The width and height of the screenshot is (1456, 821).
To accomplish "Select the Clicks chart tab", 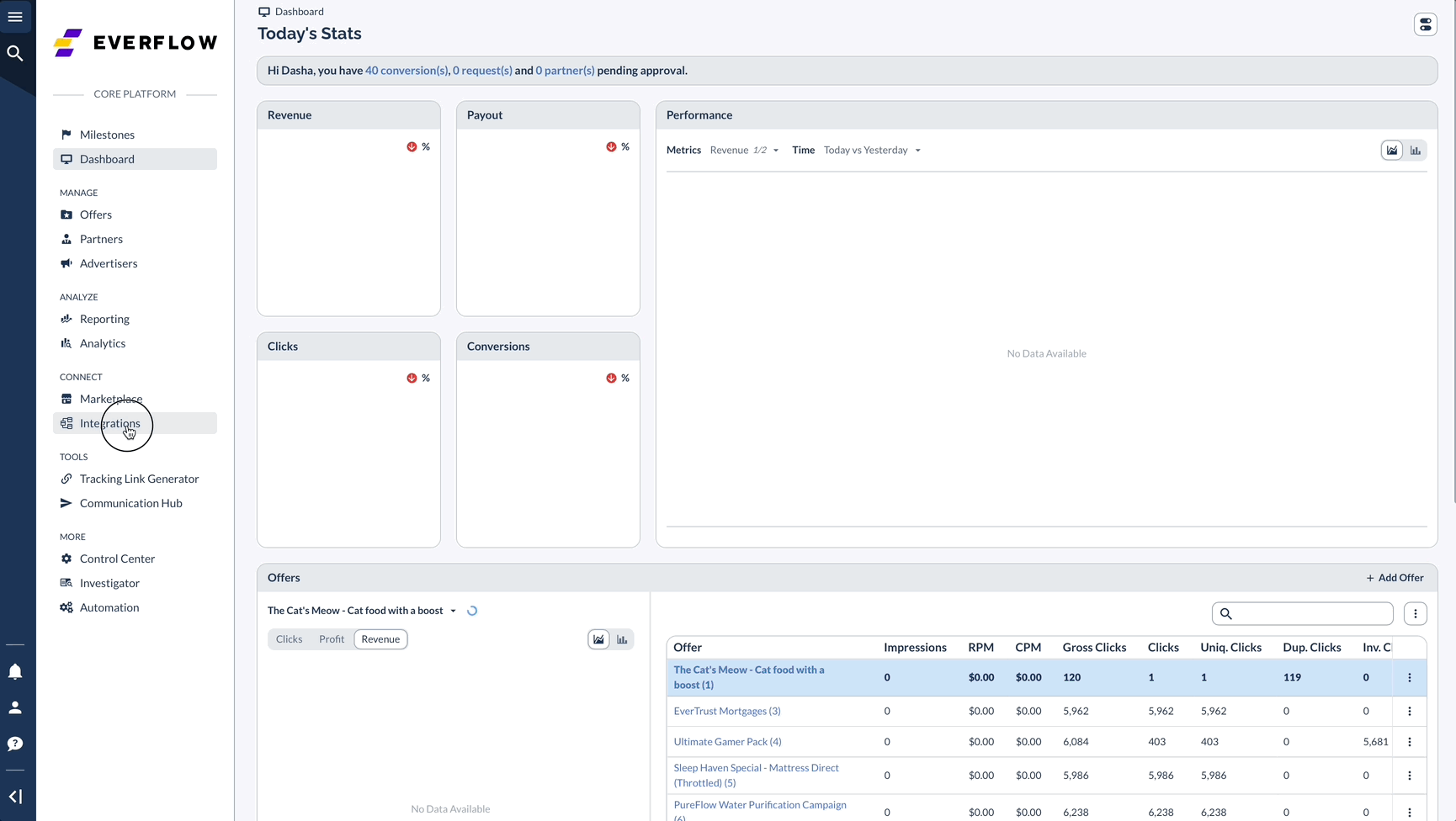I will point(289,639).
